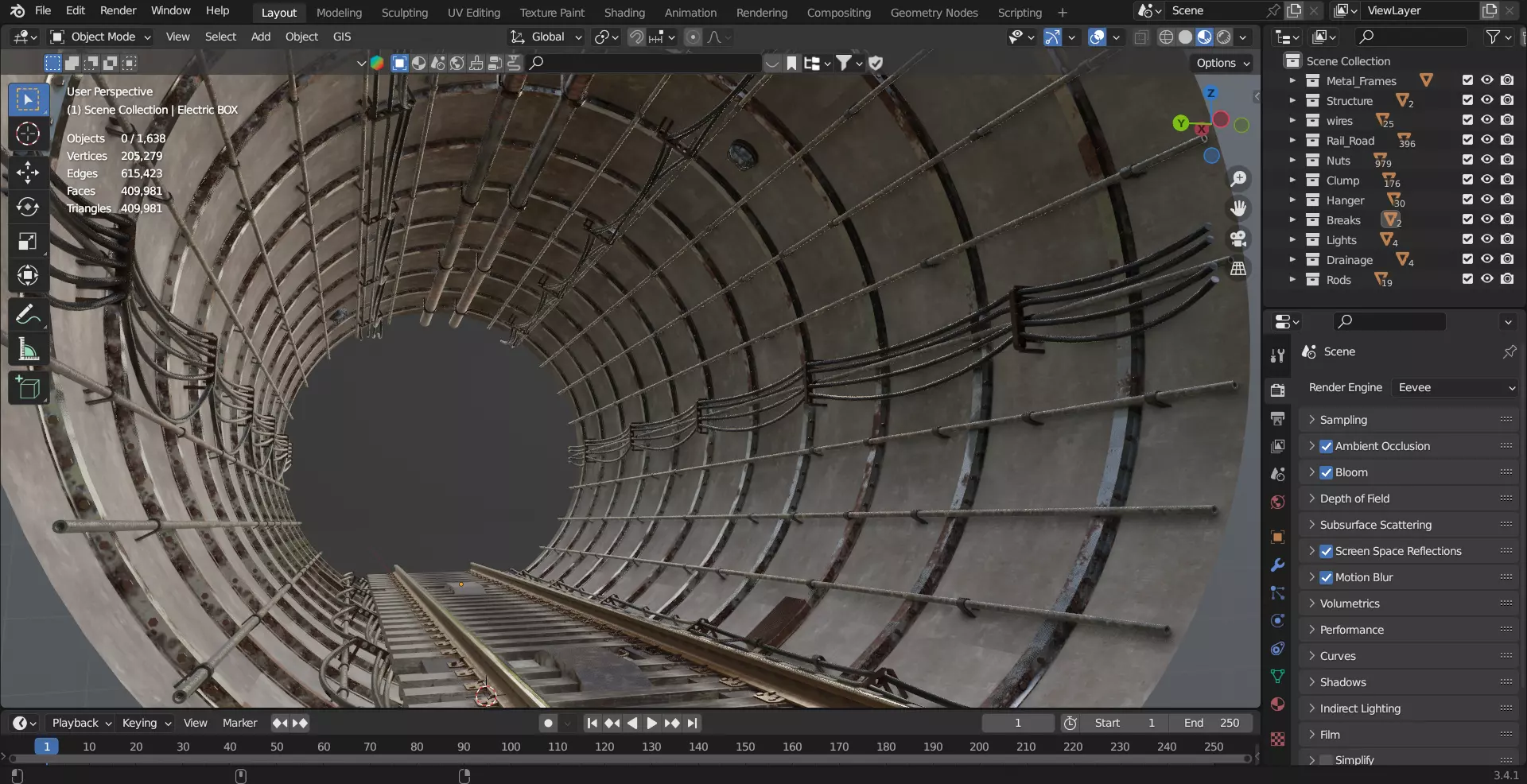
Task: Open the View Layer properties tab
Action: click(1277, 446)
